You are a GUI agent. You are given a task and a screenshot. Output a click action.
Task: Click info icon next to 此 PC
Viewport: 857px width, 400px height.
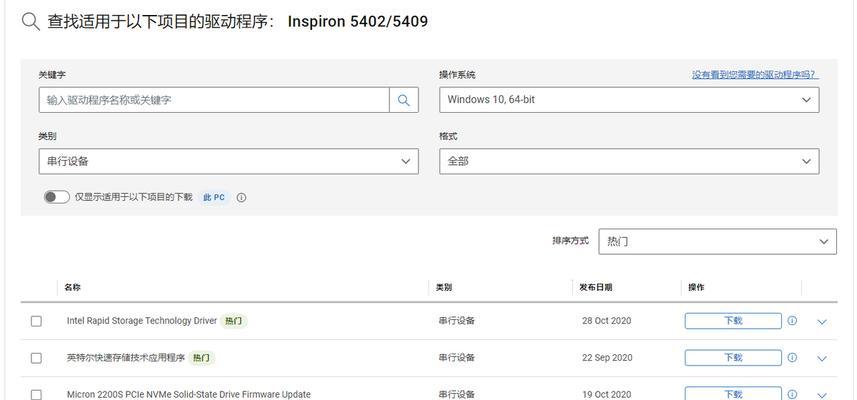click(242, 198)
